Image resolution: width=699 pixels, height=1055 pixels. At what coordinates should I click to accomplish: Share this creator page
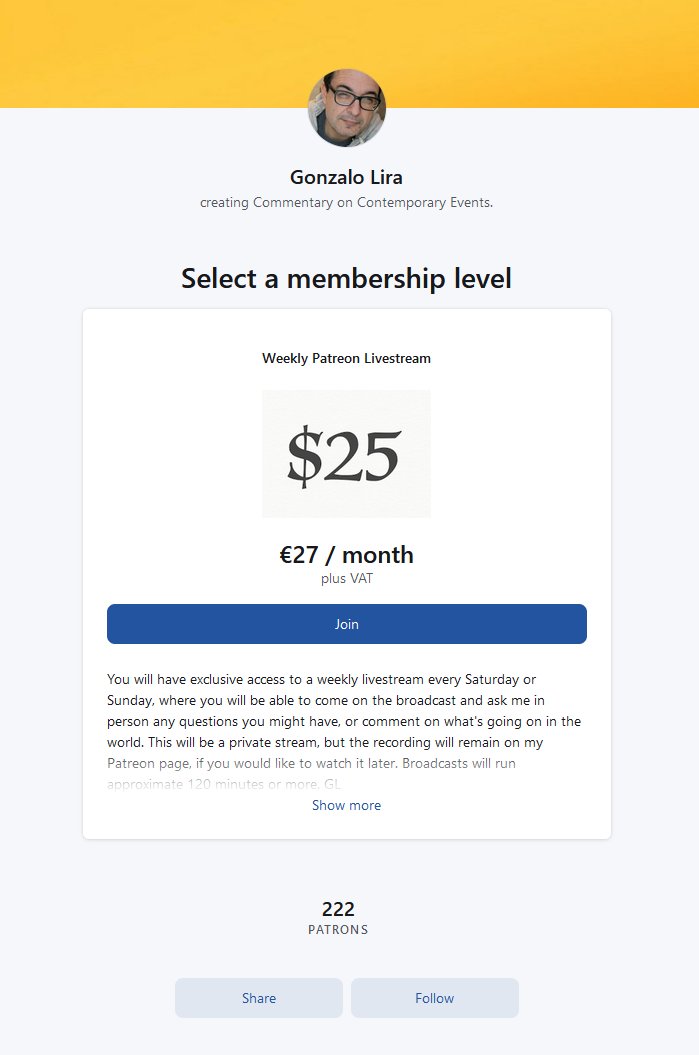tap(259, 998)
